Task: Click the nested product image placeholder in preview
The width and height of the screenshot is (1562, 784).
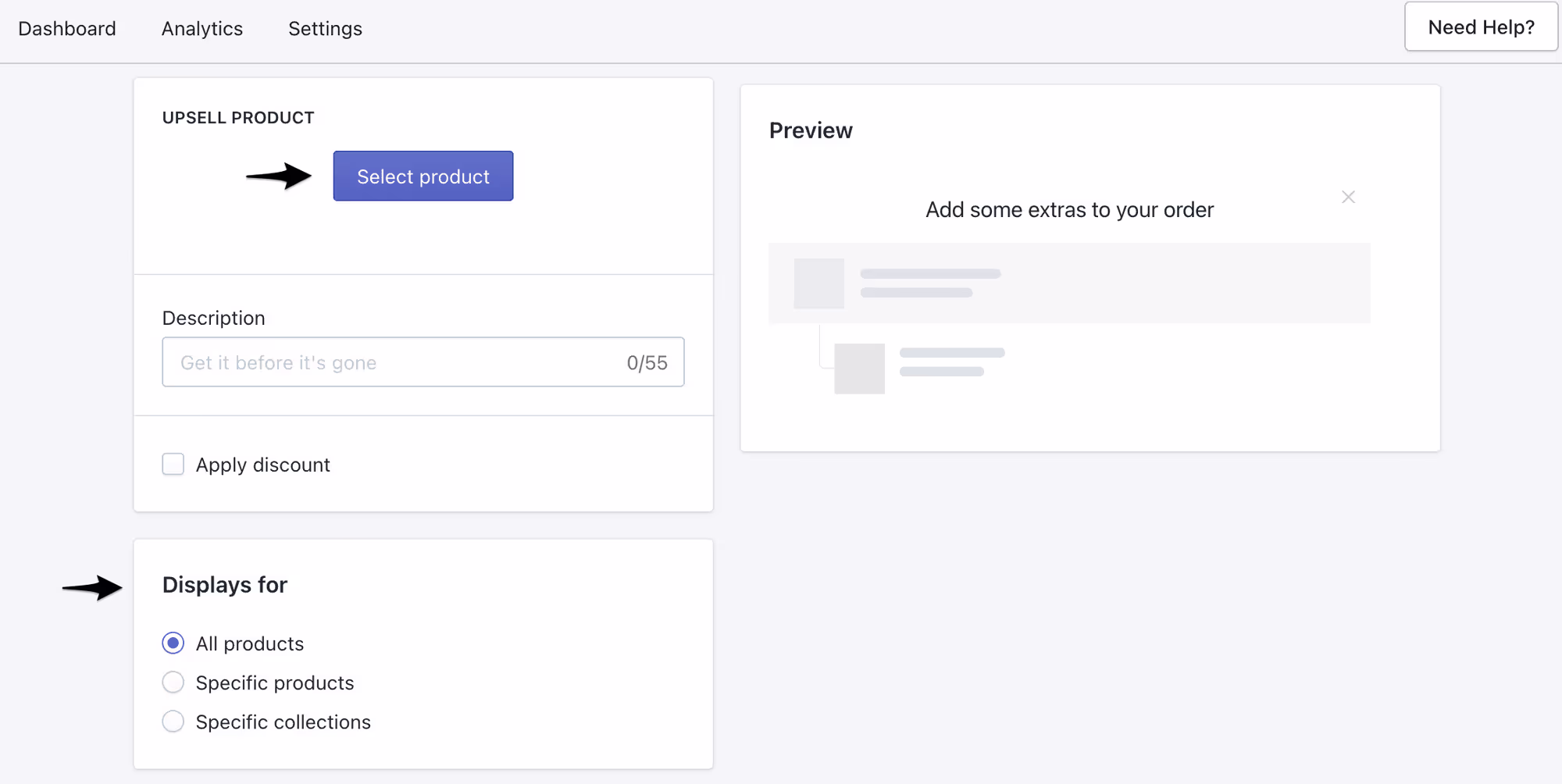Action: pyautogui.click(x=859, y=369)
